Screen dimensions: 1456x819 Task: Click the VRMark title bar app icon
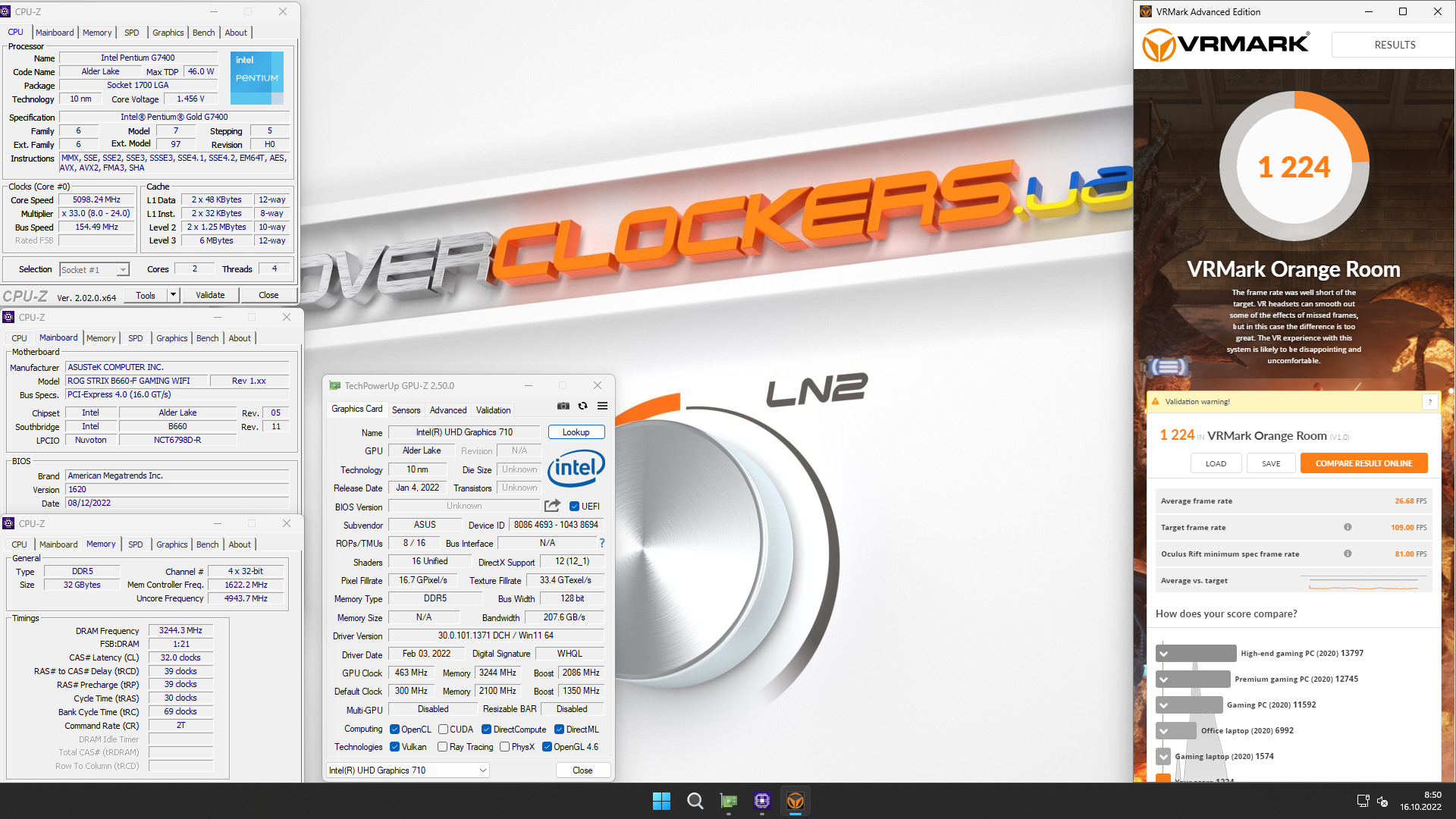point(1146,11)
